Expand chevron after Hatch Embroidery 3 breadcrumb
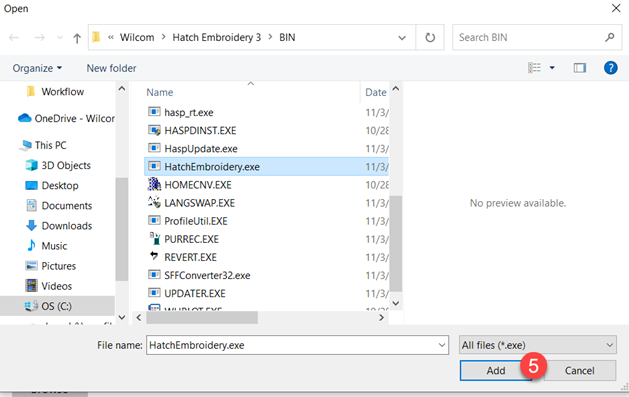The width and height of the screenshot is (629, 397). (x=270, y=37)
